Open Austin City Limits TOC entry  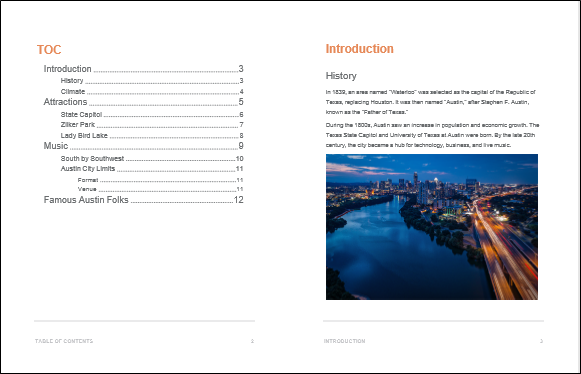(152, 169)
